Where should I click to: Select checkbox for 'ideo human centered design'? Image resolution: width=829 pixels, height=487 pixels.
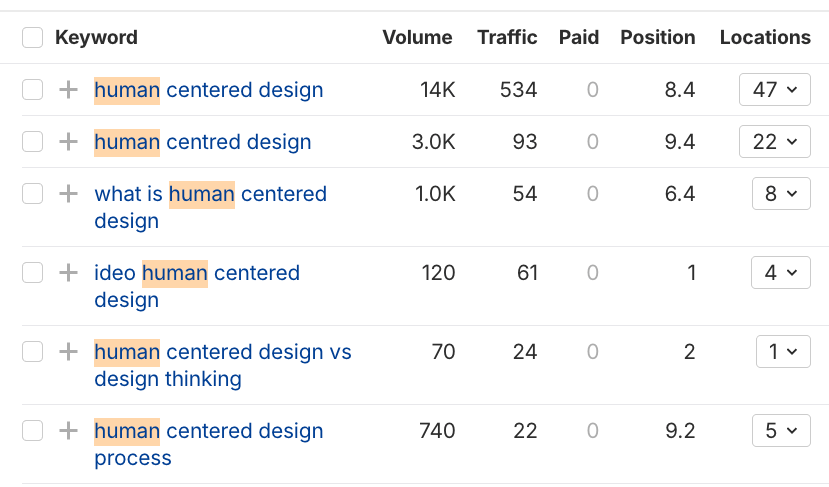click(x=33, y=273)
